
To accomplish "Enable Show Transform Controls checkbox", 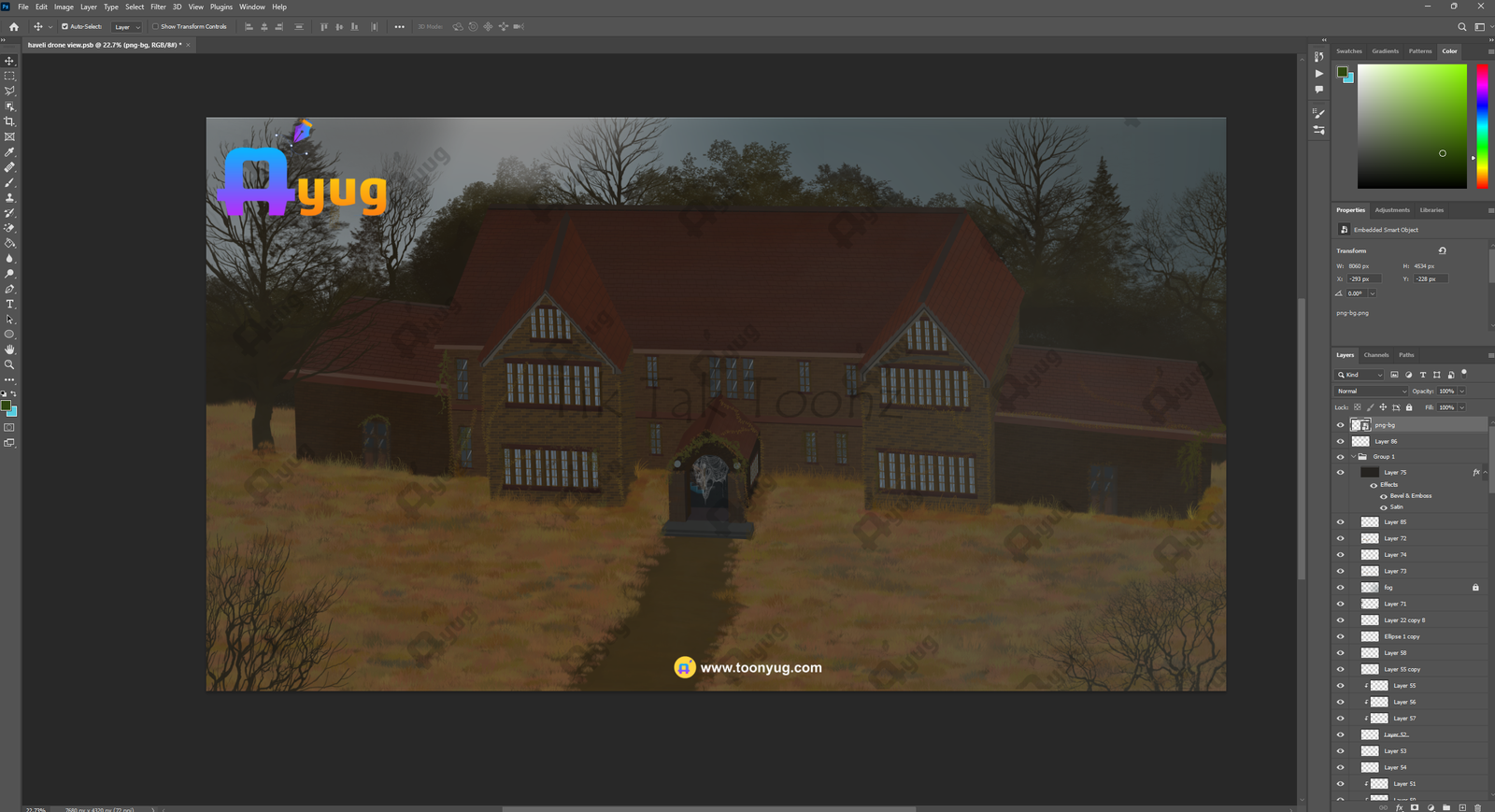I will [156, 27].
